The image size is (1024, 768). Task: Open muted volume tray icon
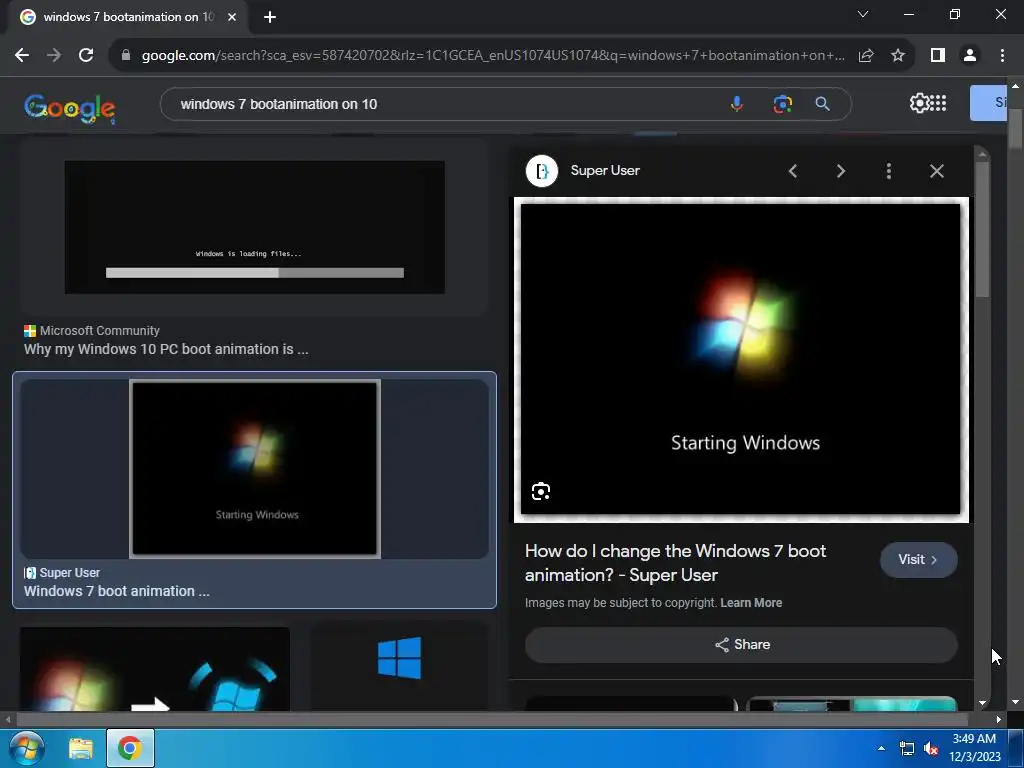[931, 748]
